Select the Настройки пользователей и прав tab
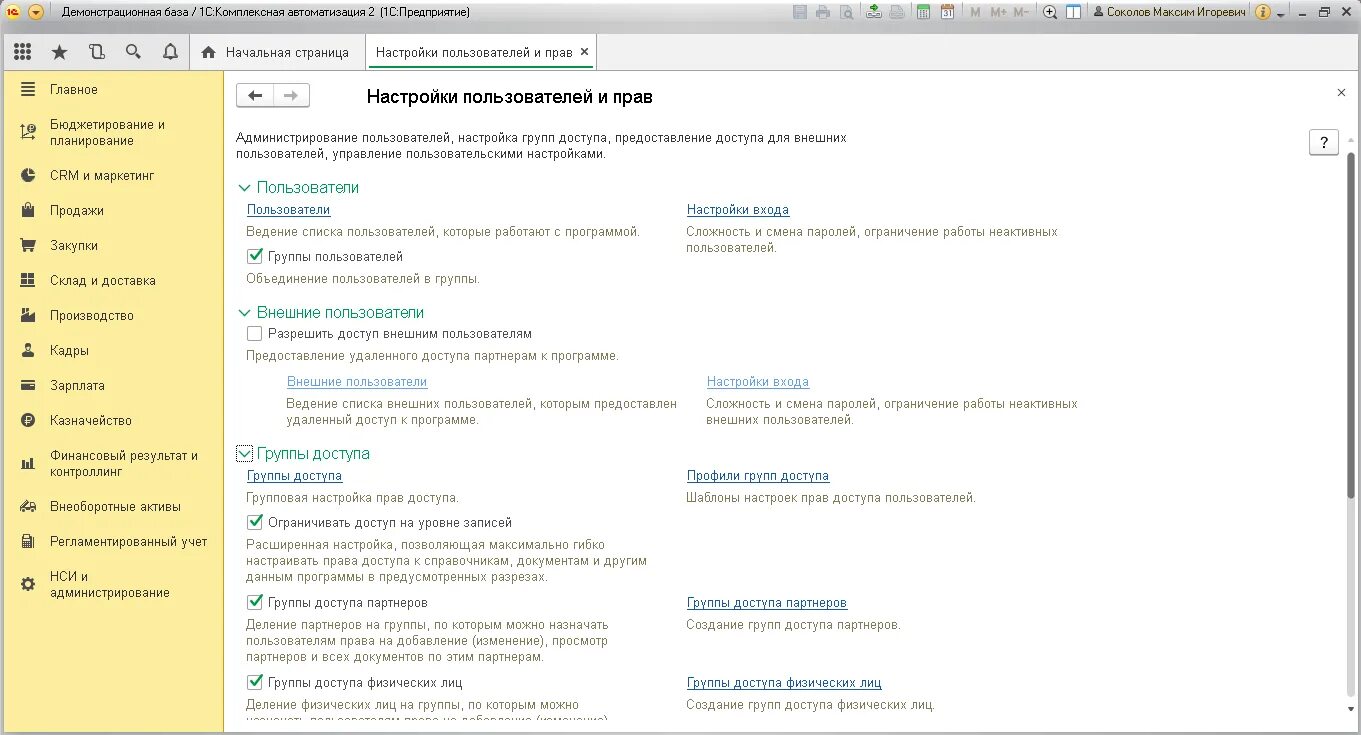Screen dimensions: 1361x735 pos(473,52)
